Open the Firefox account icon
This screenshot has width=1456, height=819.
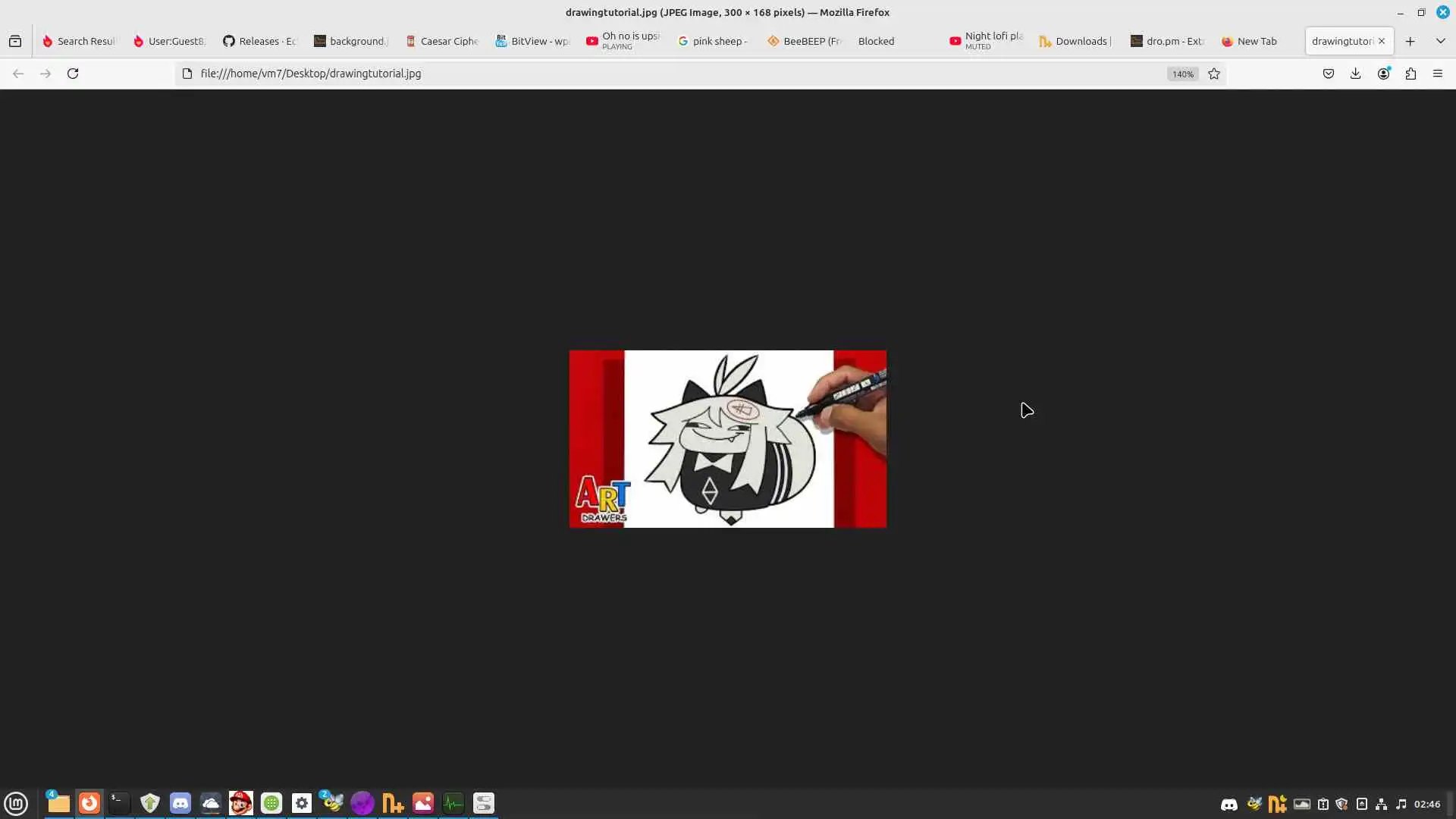pyautogui.click(x=1383, y=74)
